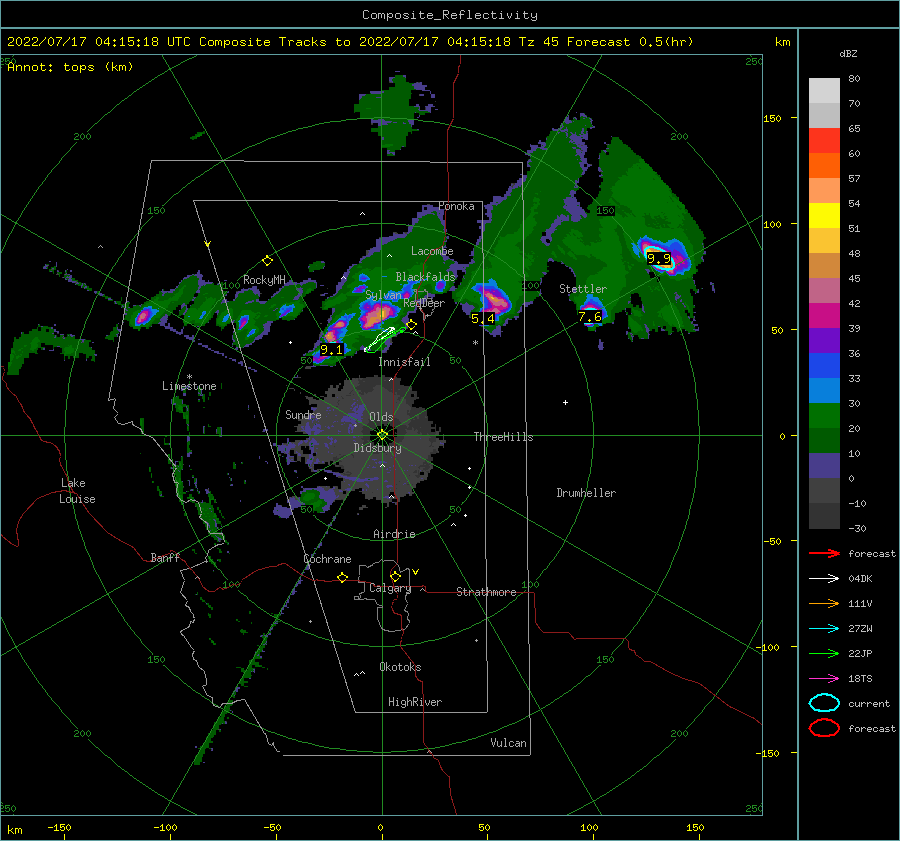Click the Airdrie city label
Screen dimensions: 900x841
[x=394, y=534]
